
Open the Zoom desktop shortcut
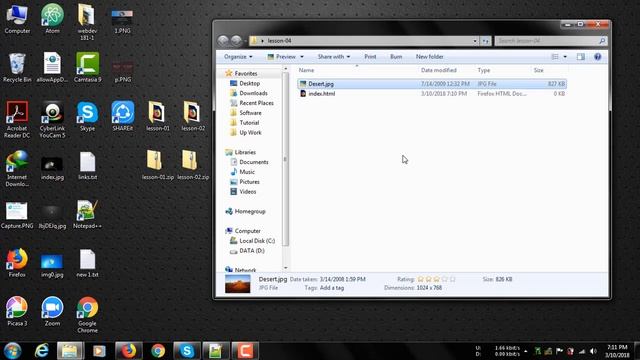tap(52, 311)
